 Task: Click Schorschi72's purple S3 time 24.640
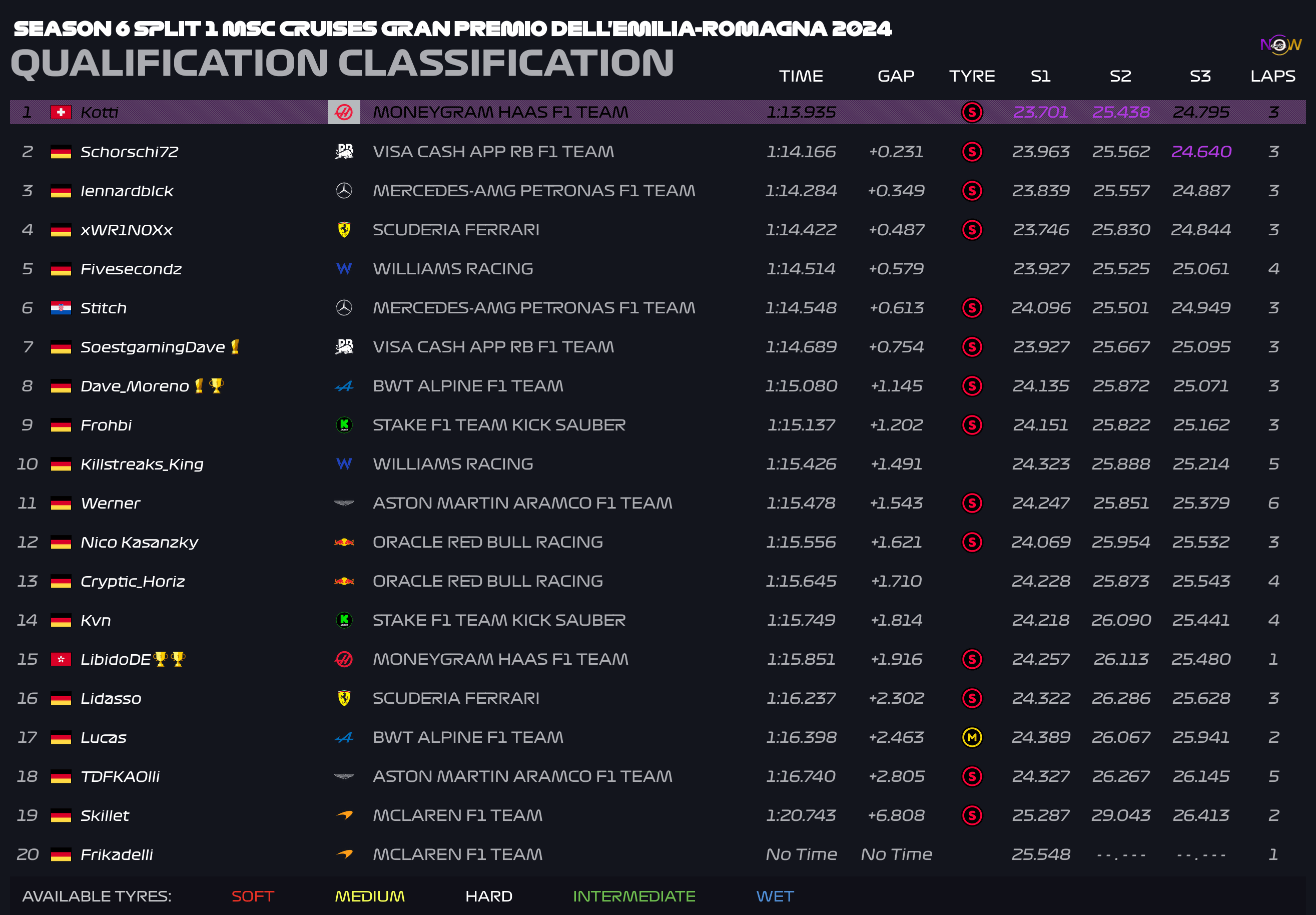pos(1201,151)
